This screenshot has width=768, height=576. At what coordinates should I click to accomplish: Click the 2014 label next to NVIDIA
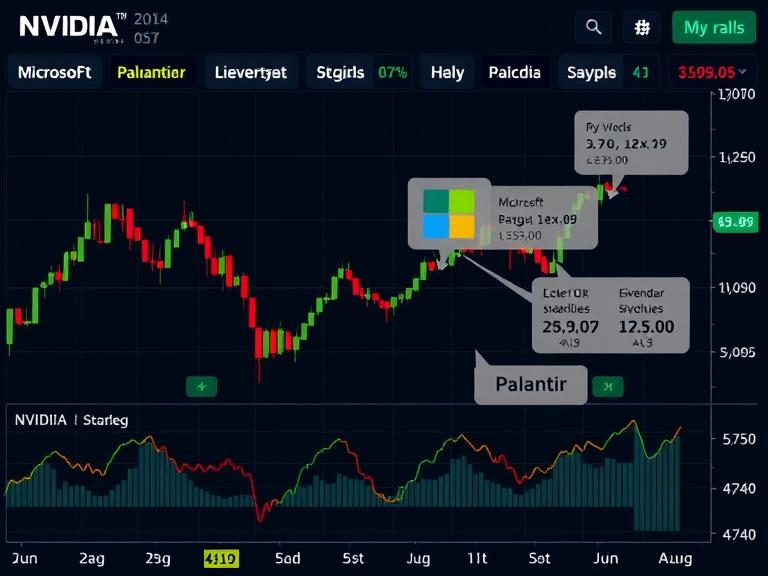coord(151,20)
